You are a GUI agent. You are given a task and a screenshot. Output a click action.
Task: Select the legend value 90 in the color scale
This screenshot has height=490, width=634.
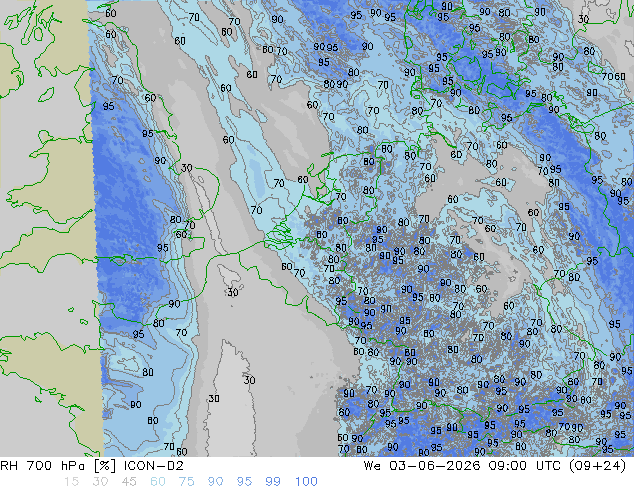tap(215, 482)
